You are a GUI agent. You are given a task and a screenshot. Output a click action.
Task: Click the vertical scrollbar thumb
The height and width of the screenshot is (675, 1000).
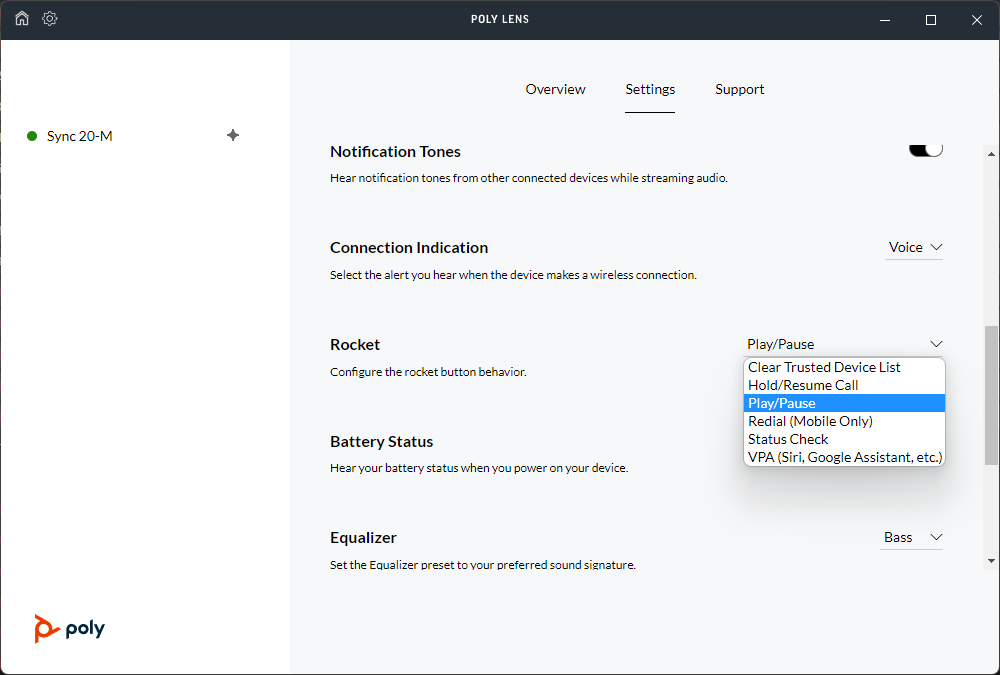pyautogui.click(x=991, y=395)
